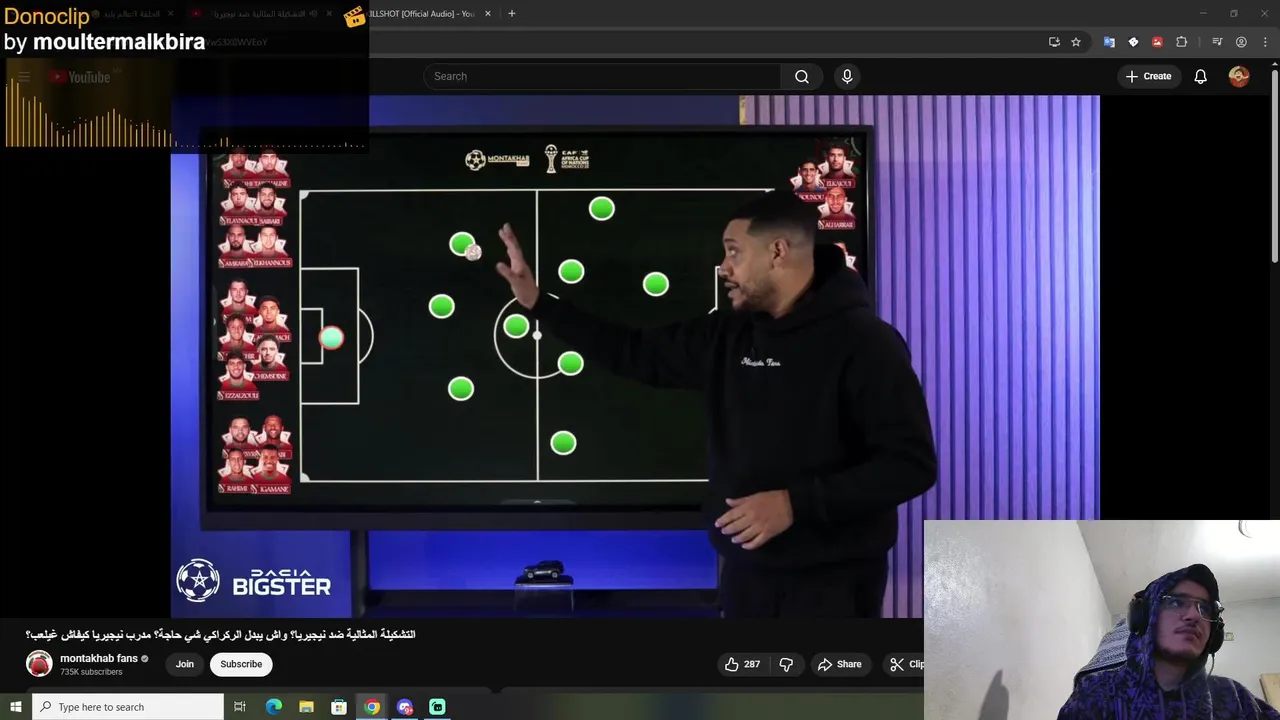
Task: Click the YouTube search magnifier button
Action: [801, 76]
